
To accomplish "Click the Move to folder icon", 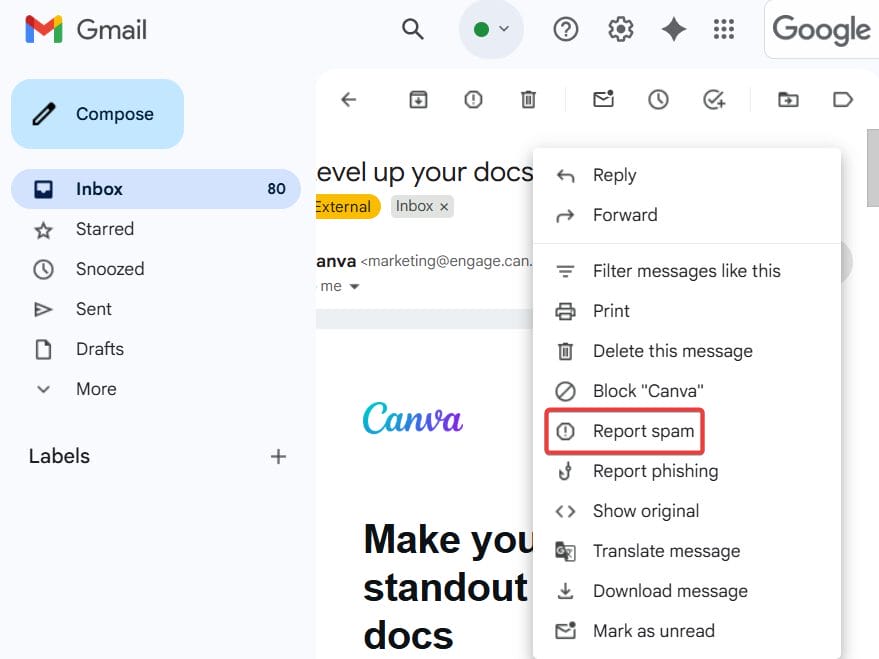I will (x=788, y=100).
